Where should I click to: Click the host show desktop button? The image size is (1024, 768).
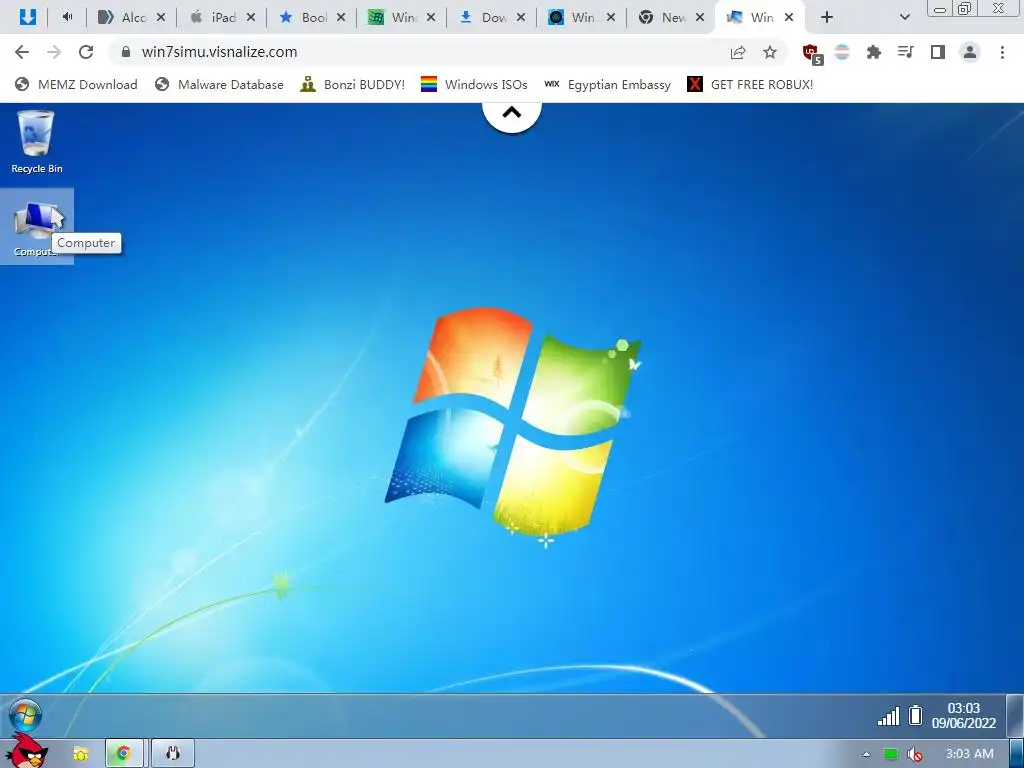pos(1016,754)
